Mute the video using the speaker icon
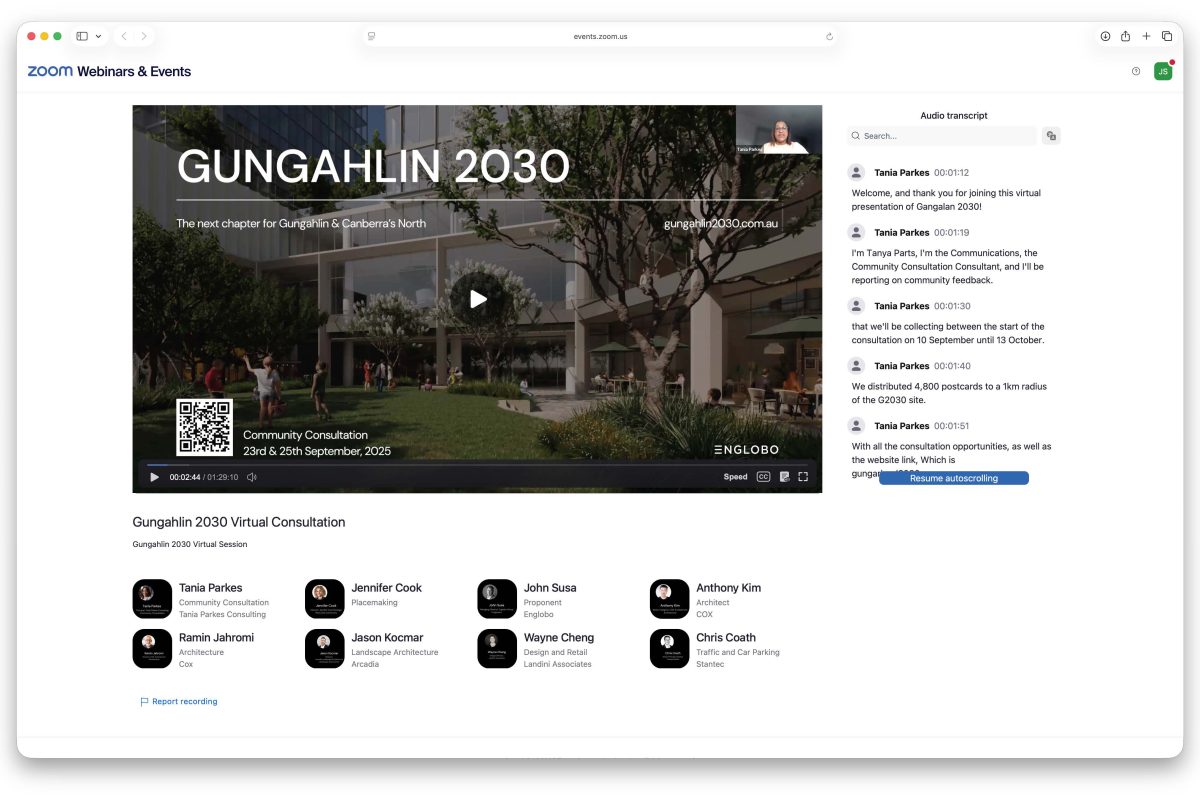This screenshot has height=800, width=1200. tap(252, 477)
